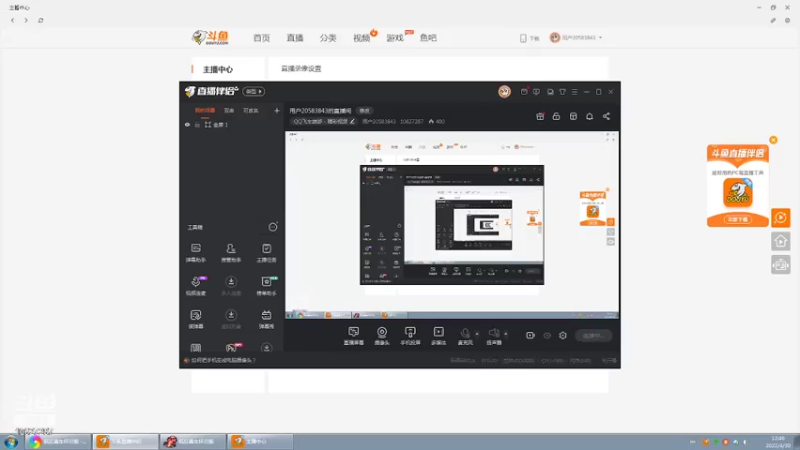Image resolution: width=800 pixels, height=450 pixels.
Task: Select the first scene tab
Action: [205, 110]
